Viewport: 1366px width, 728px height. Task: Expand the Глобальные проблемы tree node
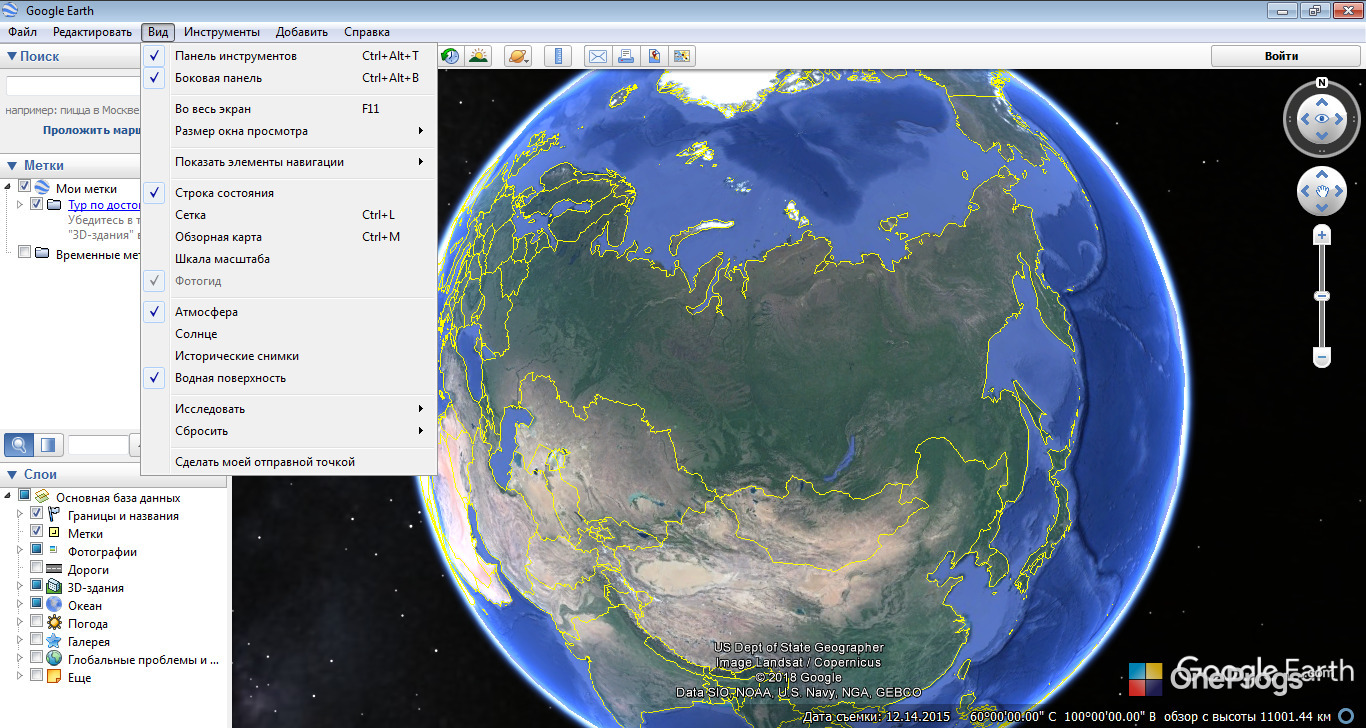(21, 659)
